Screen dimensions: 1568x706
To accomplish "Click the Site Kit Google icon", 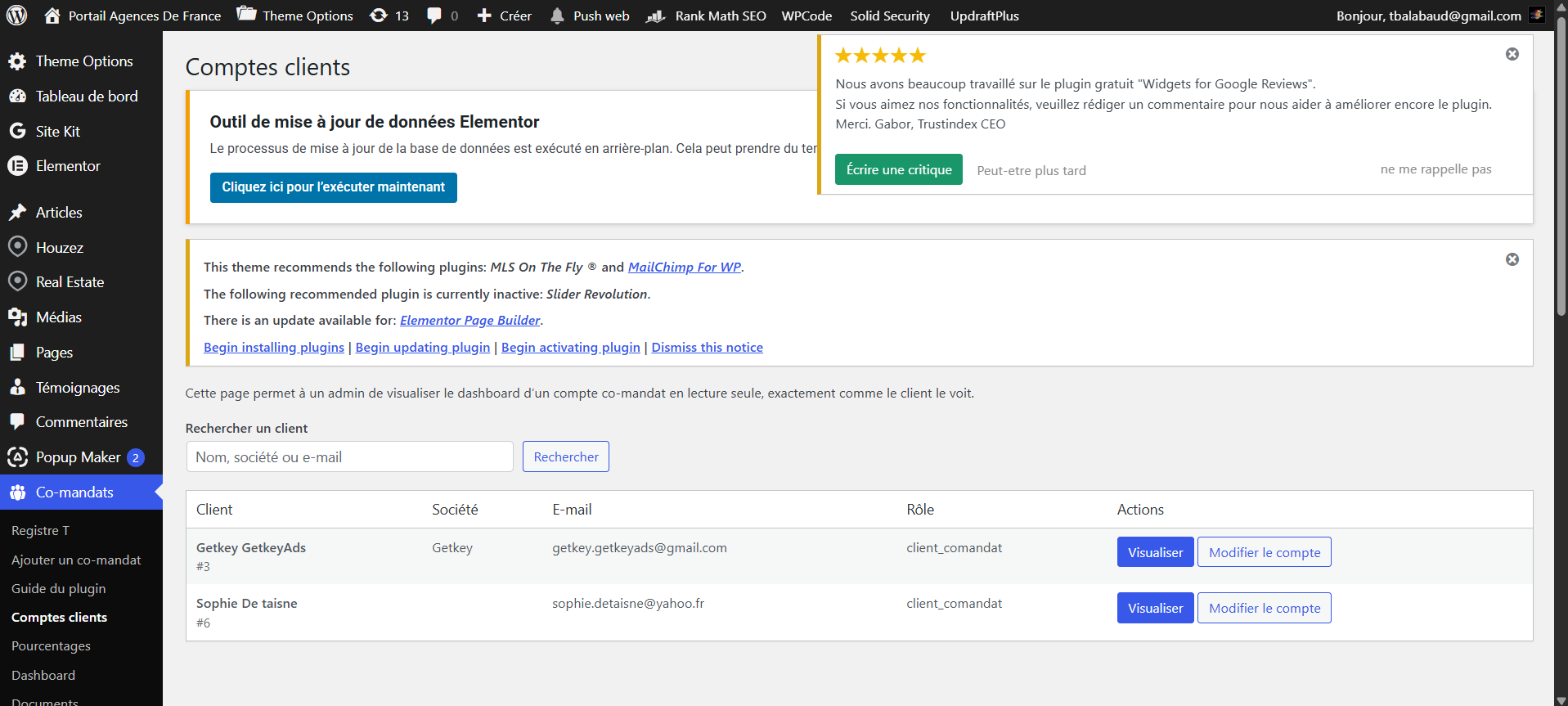I will point(17,131).
